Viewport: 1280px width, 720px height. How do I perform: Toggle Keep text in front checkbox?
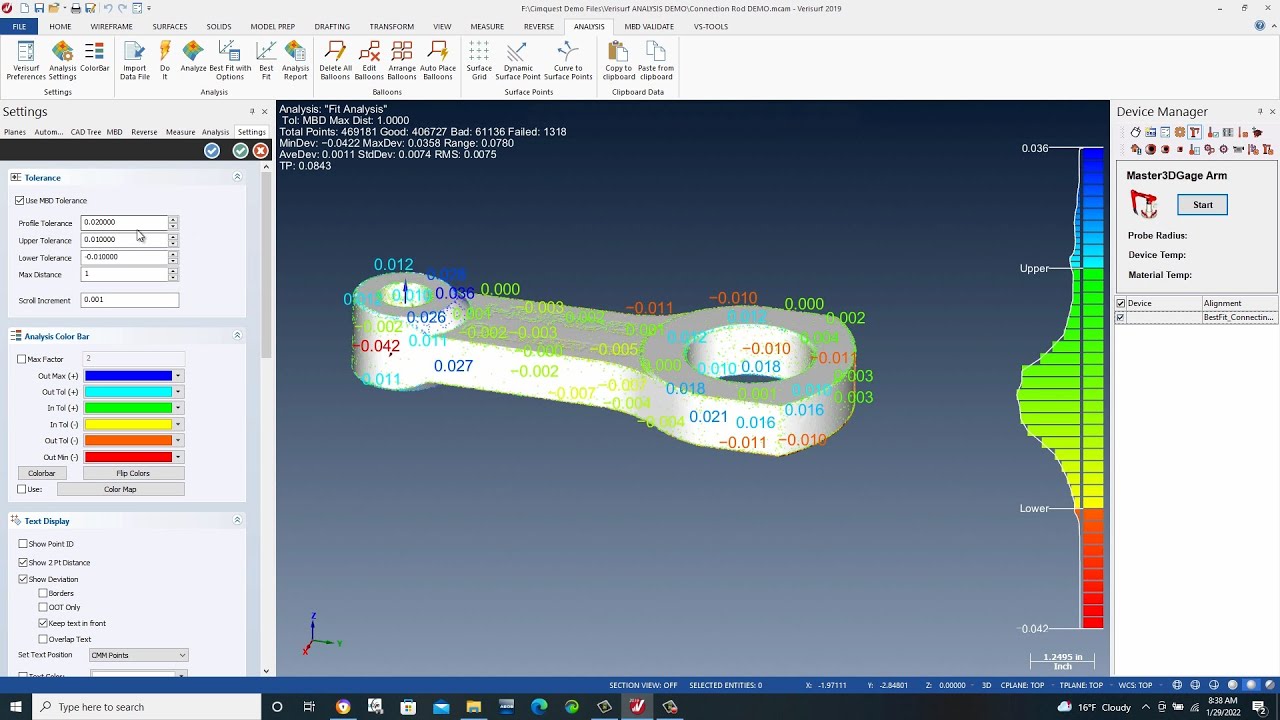click(x=43, y=623)
